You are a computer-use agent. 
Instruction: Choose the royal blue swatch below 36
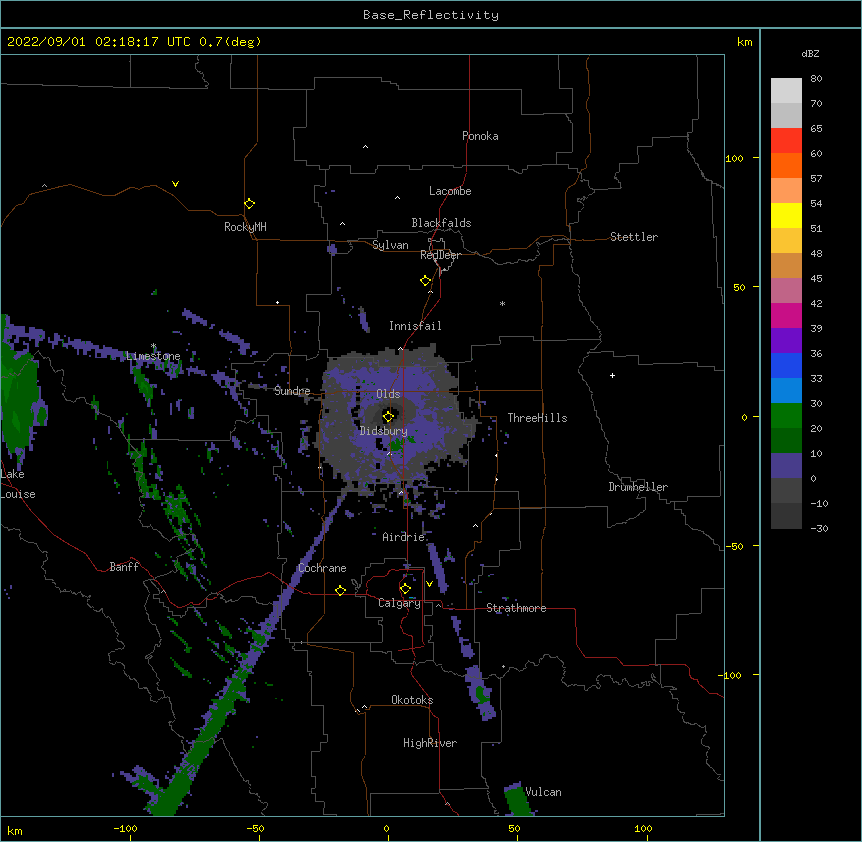pyautogui.click(x=786, y=365)
